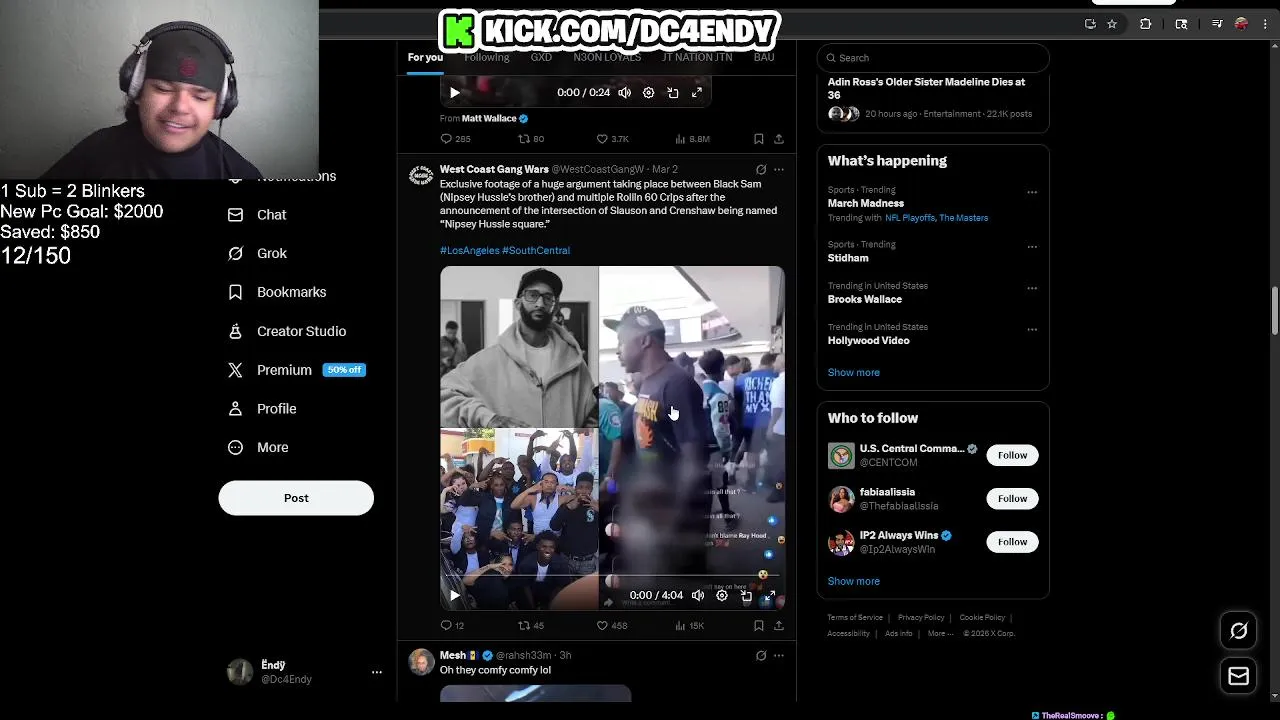Repost the West Coast Gang Wars post
This screenshot has width=1280, height=720.
point(523,626)
